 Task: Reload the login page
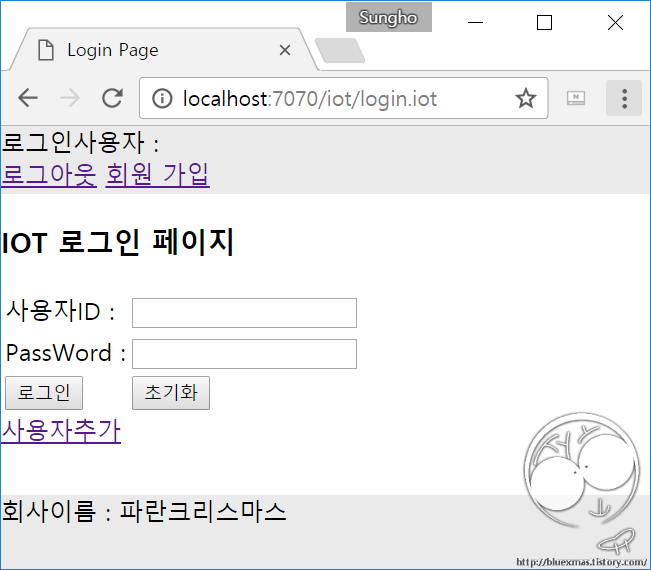[113, 98]
